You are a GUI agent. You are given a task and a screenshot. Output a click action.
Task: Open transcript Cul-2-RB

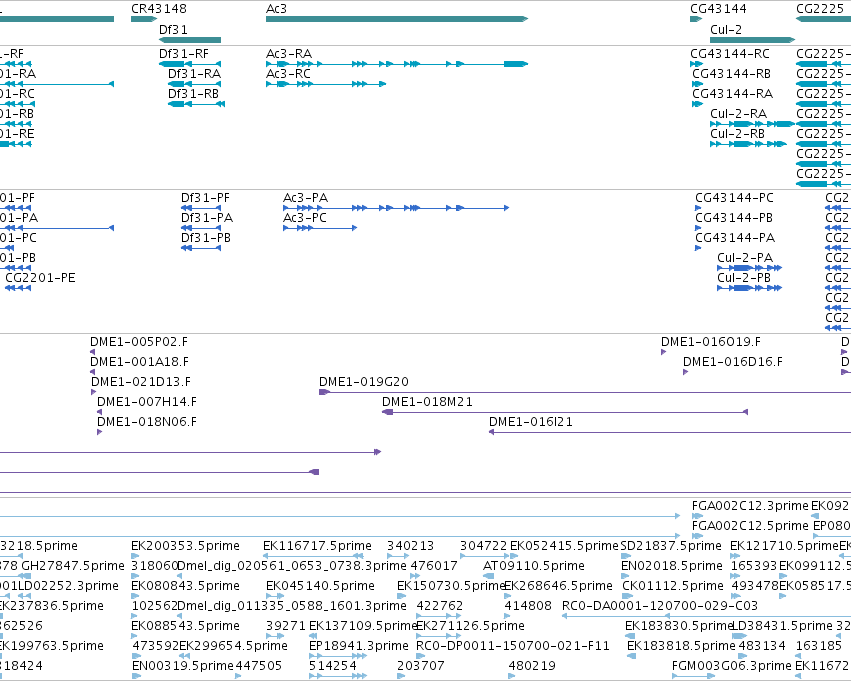click(x=738, y=134)
